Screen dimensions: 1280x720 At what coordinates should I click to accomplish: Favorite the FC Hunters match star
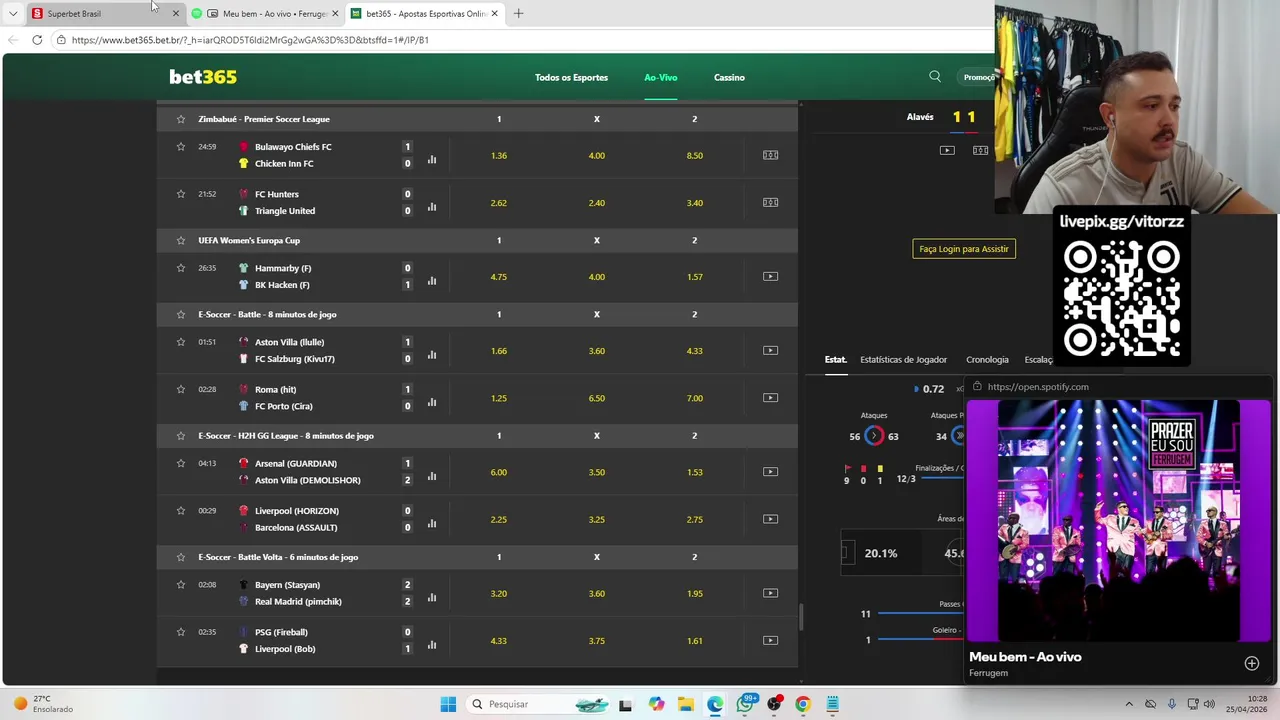(181, 194)
